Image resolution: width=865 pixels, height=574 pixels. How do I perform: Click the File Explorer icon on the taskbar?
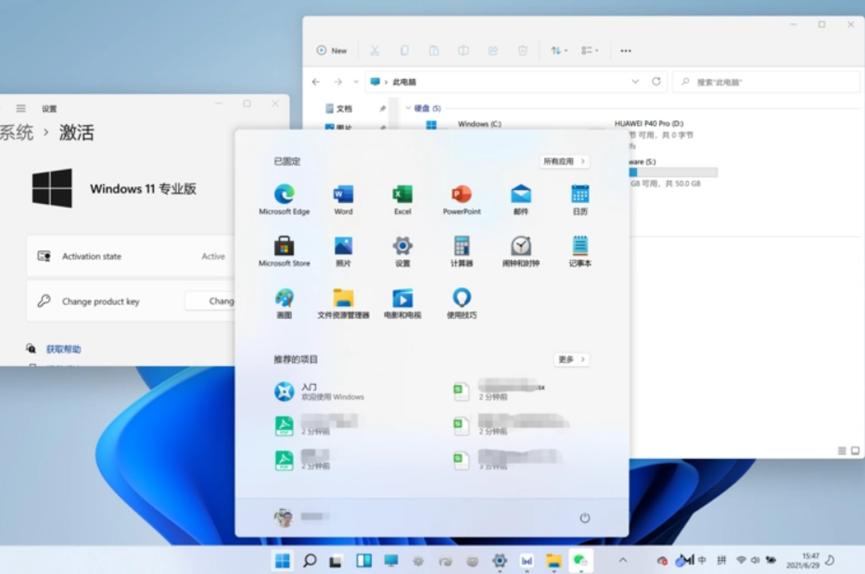[x=553, y=561]
